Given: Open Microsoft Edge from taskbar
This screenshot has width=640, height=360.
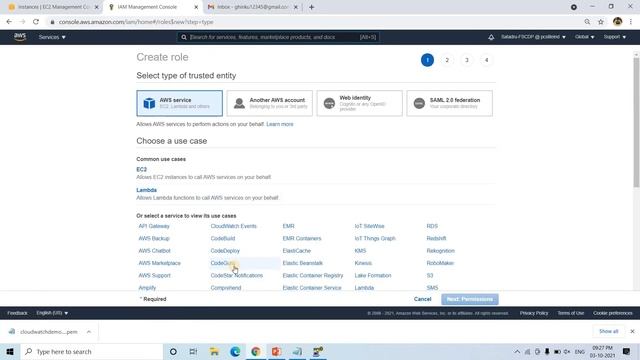Looking at the screenshot, I should (x=235, y=351).
